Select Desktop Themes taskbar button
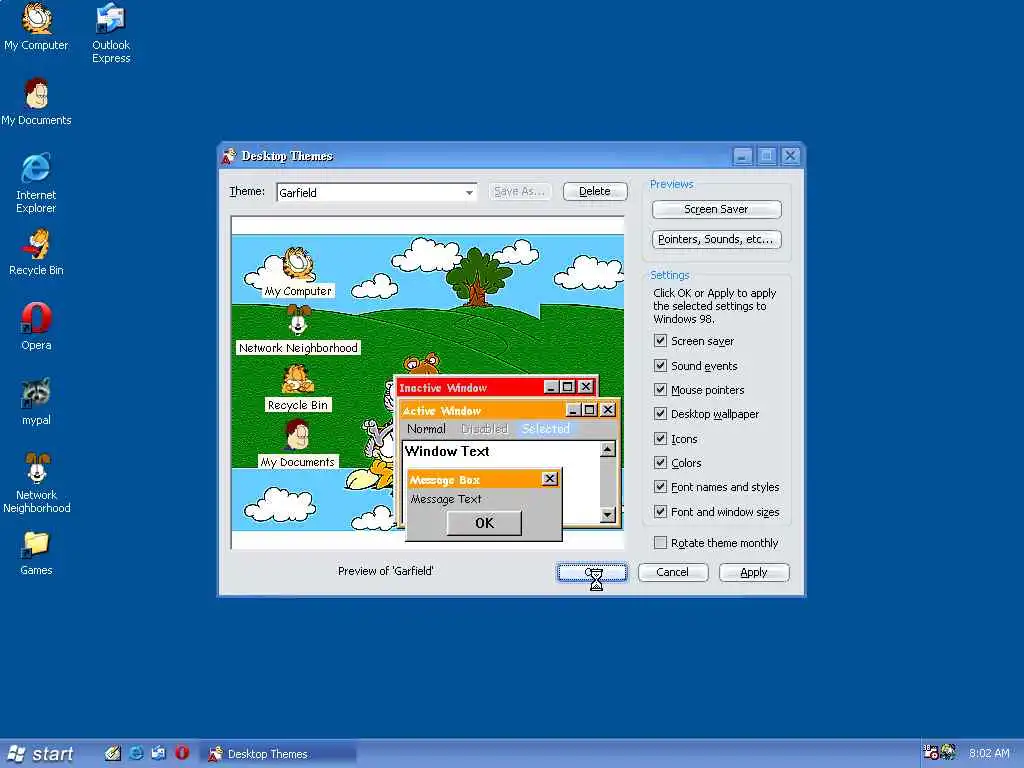The height and width of the screenshot is (768, 1024). (x=278, y=754)
